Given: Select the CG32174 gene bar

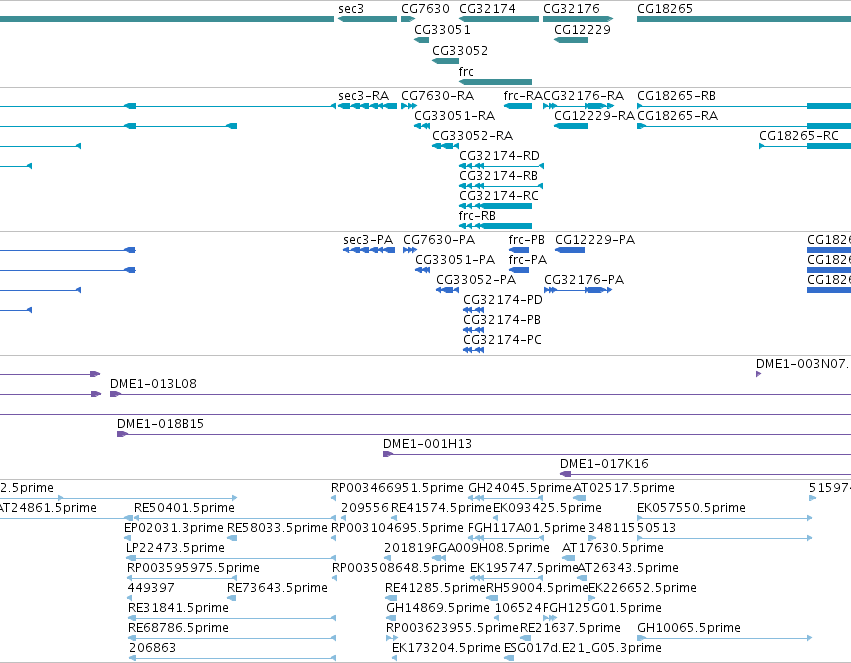Looking at the screenshot, I should pyautogui.click(x=499, y=19).
